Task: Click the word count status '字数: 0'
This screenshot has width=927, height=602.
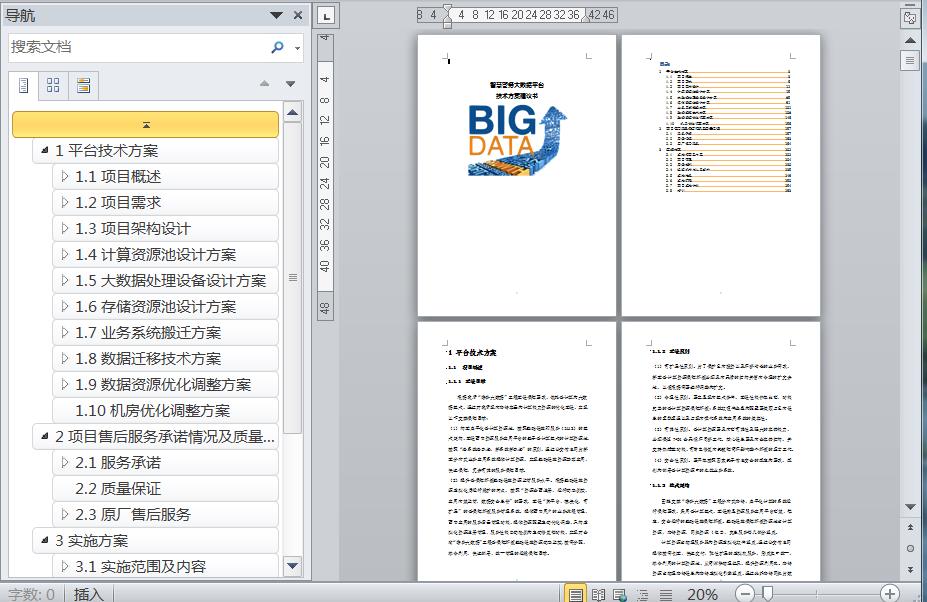Action: [x=31, y=594]
